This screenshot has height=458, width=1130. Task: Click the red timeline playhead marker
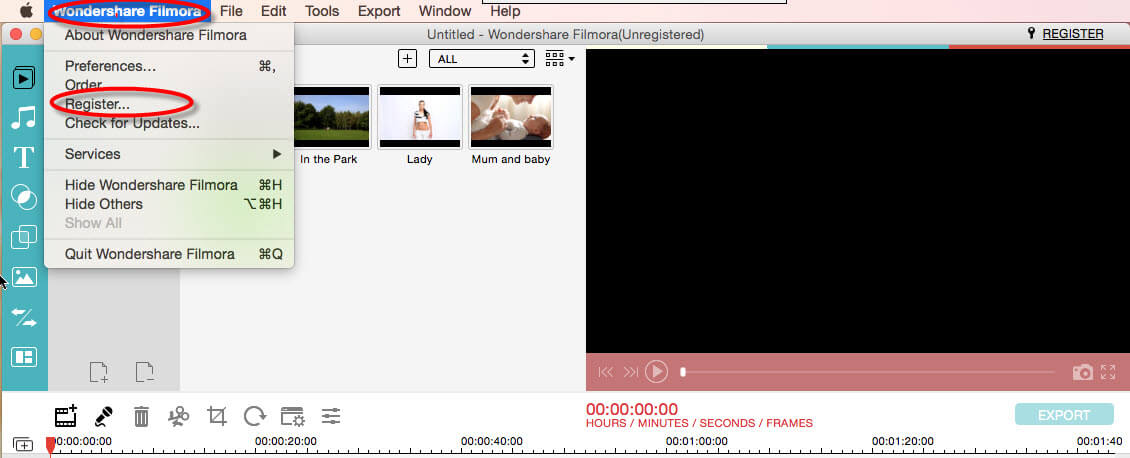tap(50, 446)
